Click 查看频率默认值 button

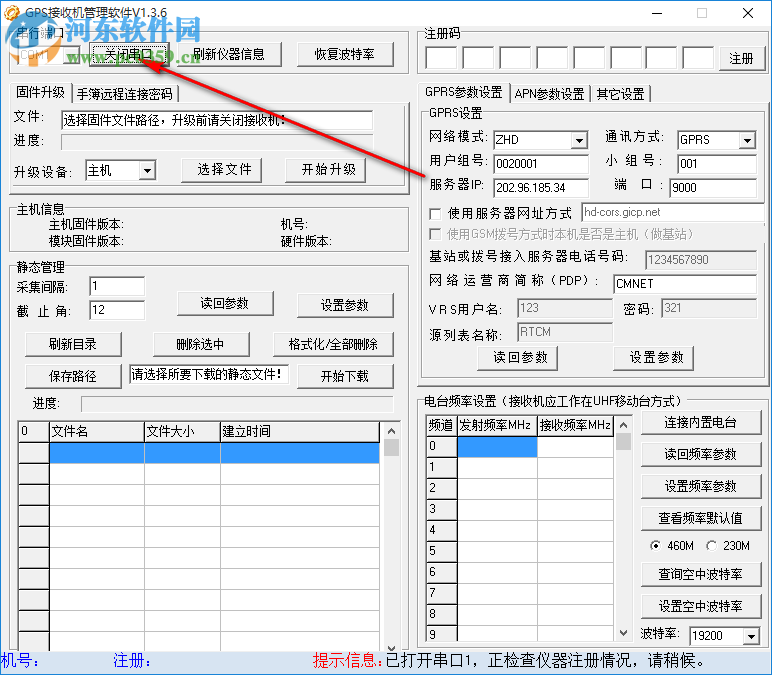[701, 519]
